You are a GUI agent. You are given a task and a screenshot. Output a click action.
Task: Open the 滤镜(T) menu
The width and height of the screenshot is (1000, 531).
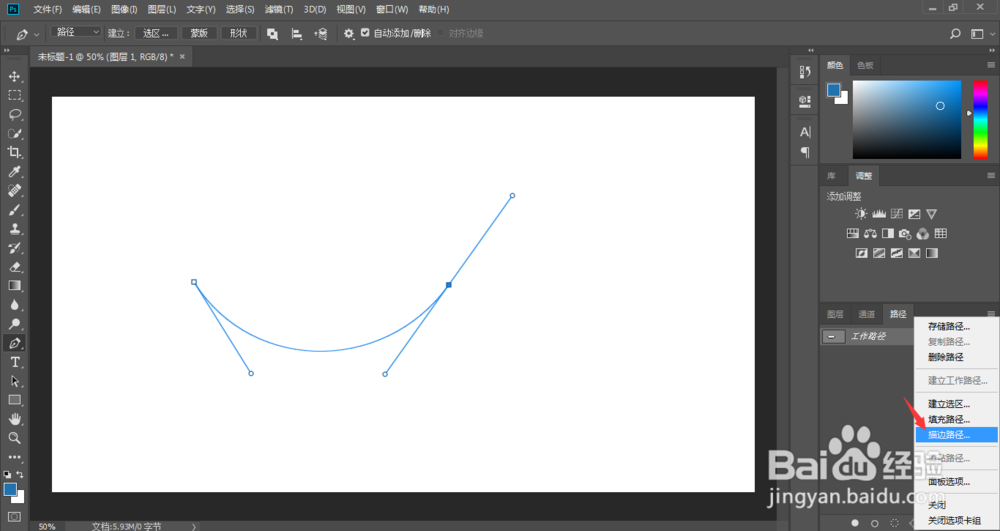pos(278,10)
